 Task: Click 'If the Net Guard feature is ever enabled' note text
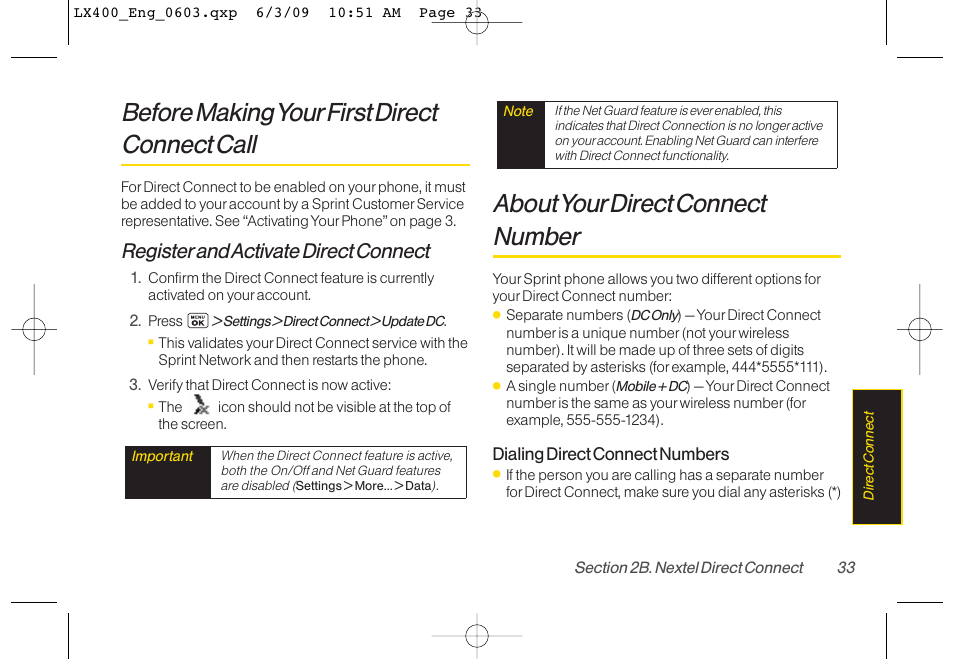pos(689,133)
